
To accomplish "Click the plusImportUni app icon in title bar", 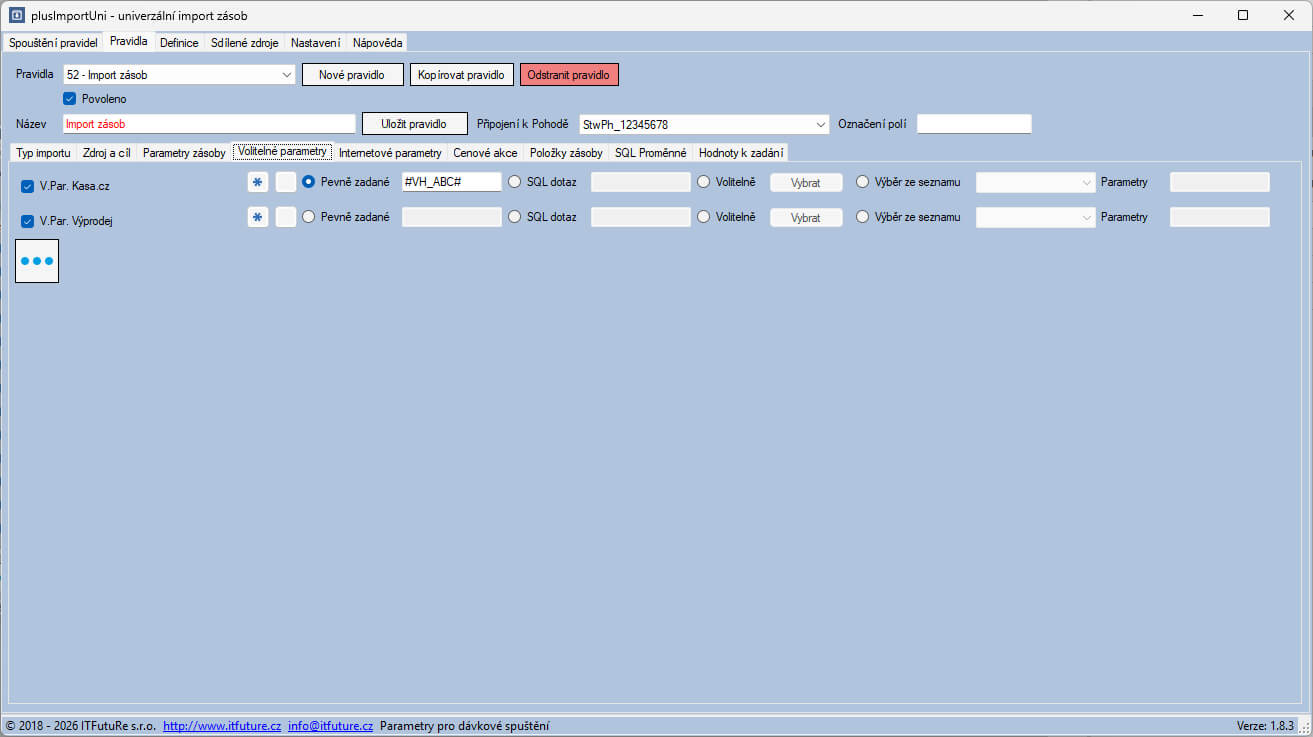I will point(16,15).
